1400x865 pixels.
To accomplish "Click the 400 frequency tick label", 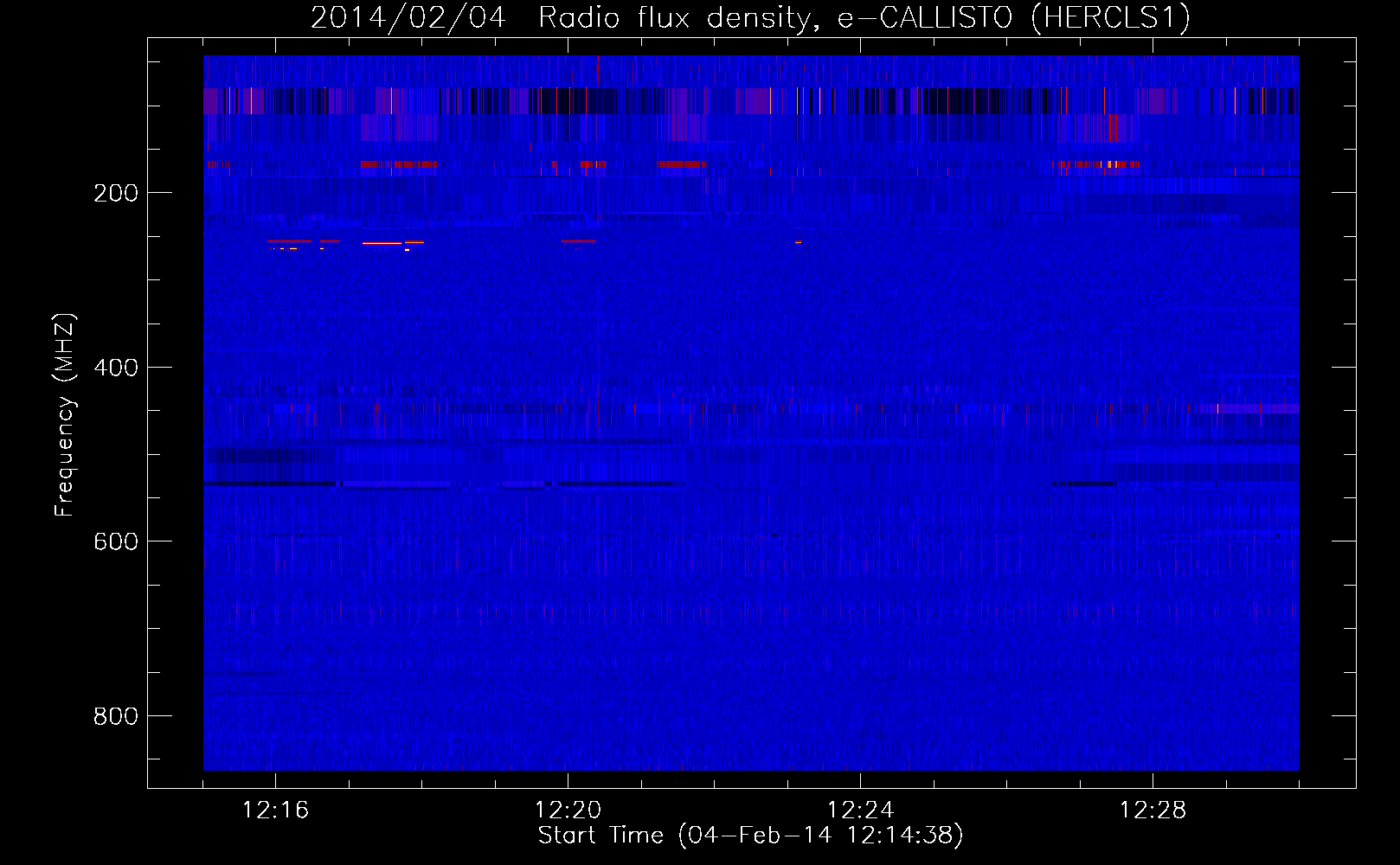I will [115, 368].
